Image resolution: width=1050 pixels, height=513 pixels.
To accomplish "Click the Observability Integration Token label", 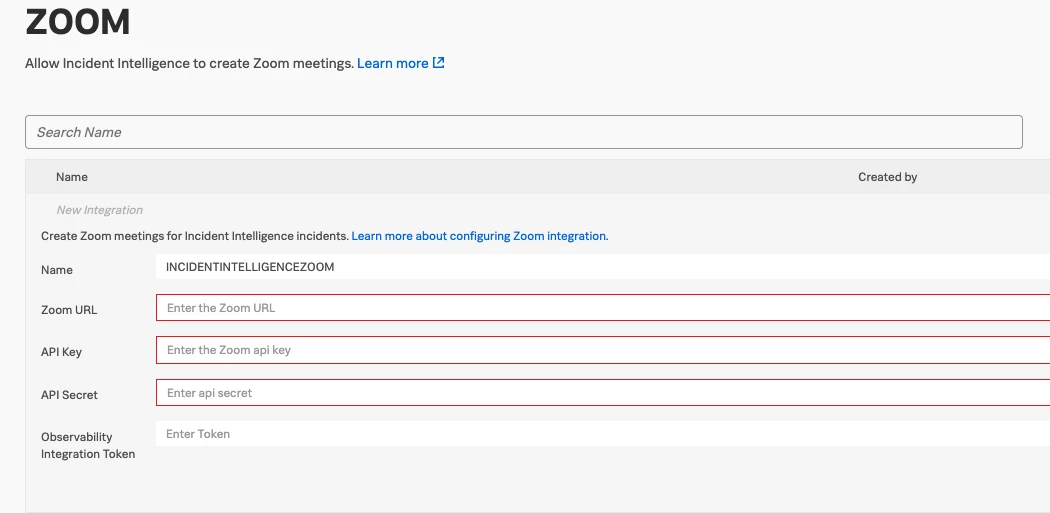I will click(88, 445).
